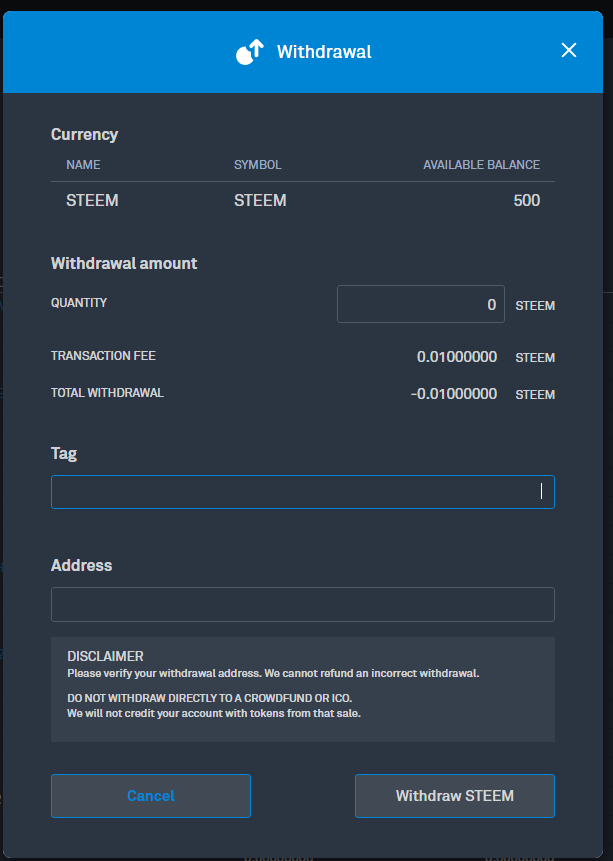This screenshot has height=861, width=613.
Task: Click the total withdrawal value -0.01000000
Action: (454, 394)
